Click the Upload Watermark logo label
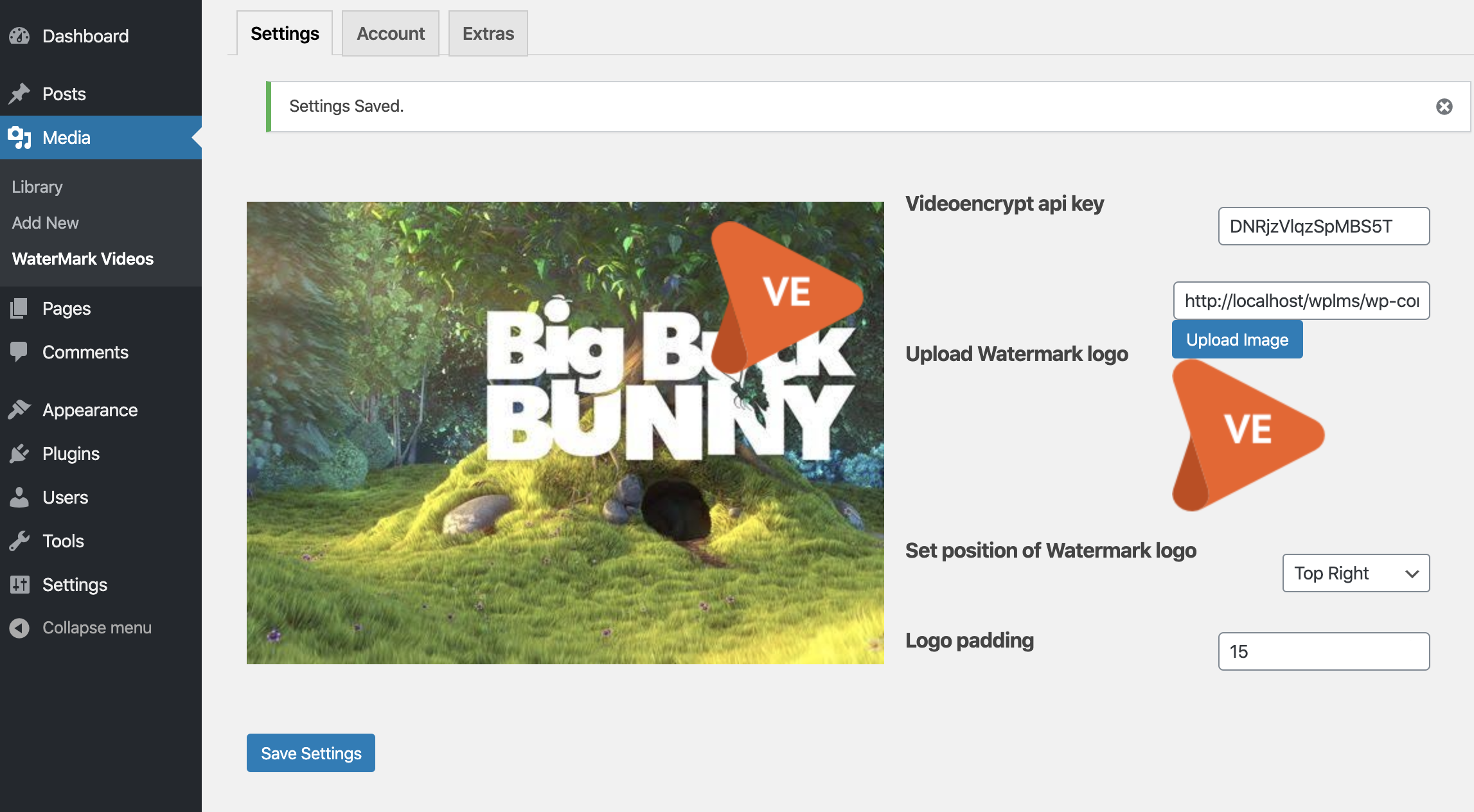Viewport: 1474px width, 812px height. [1017, 354]
